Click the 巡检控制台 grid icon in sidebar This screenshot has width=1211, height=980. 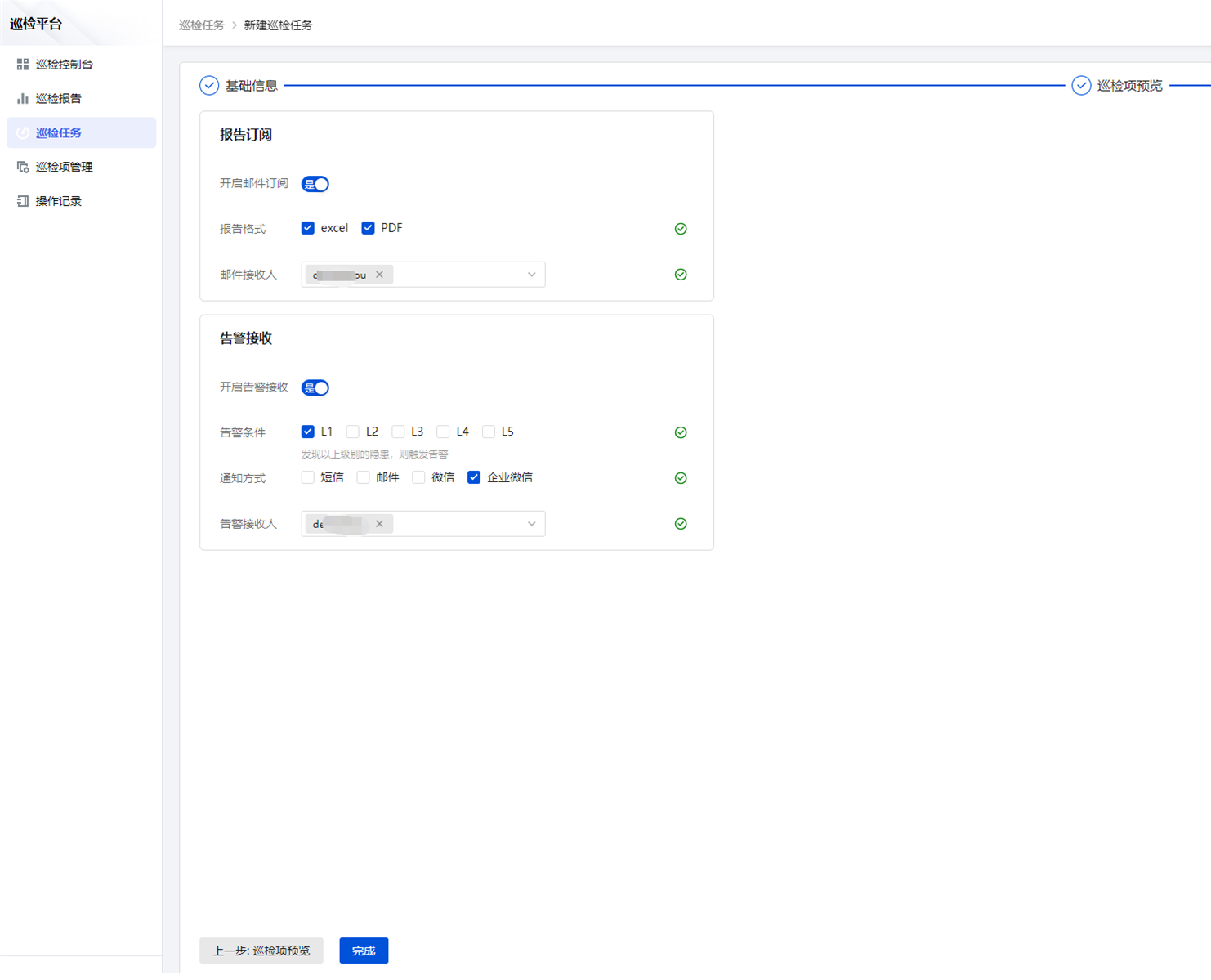pyautogui.click(x=23, y=65)
